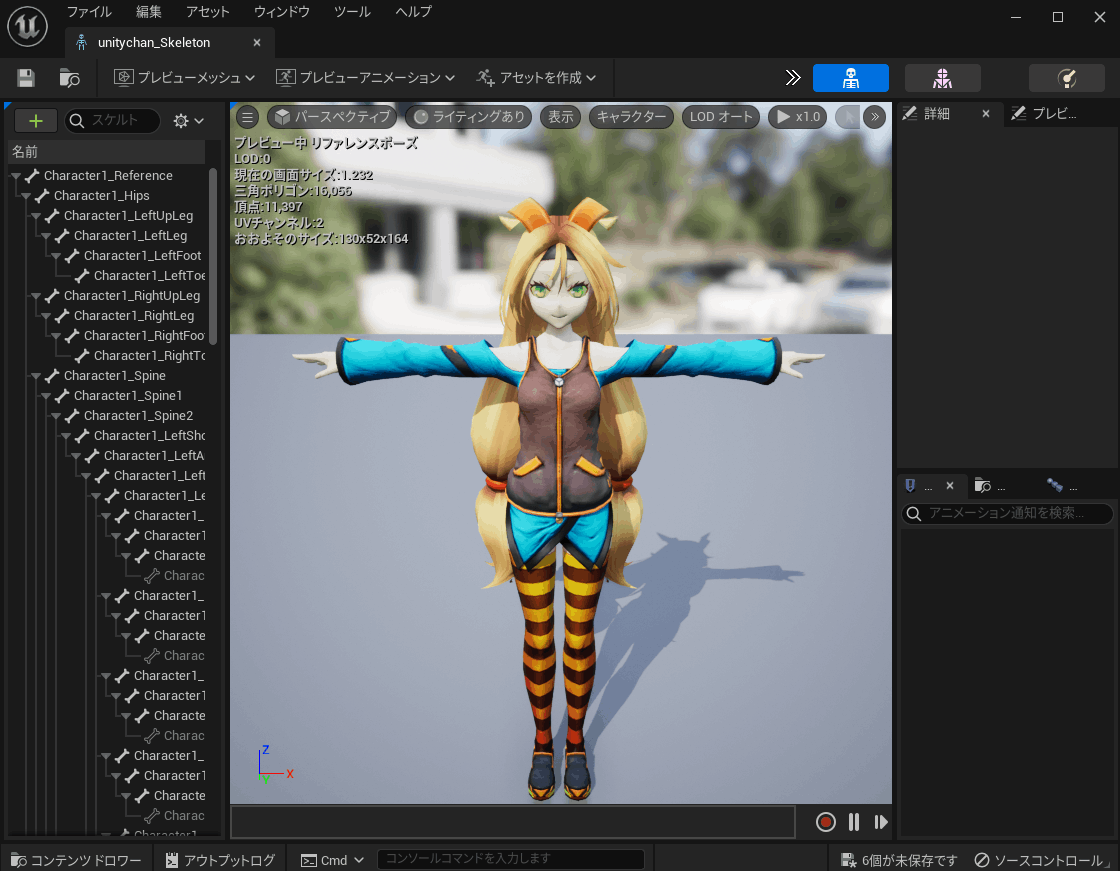Browse to asset in Content Browser icon
This screenshot has height=871, width=1120.
(x=69, y=78)
